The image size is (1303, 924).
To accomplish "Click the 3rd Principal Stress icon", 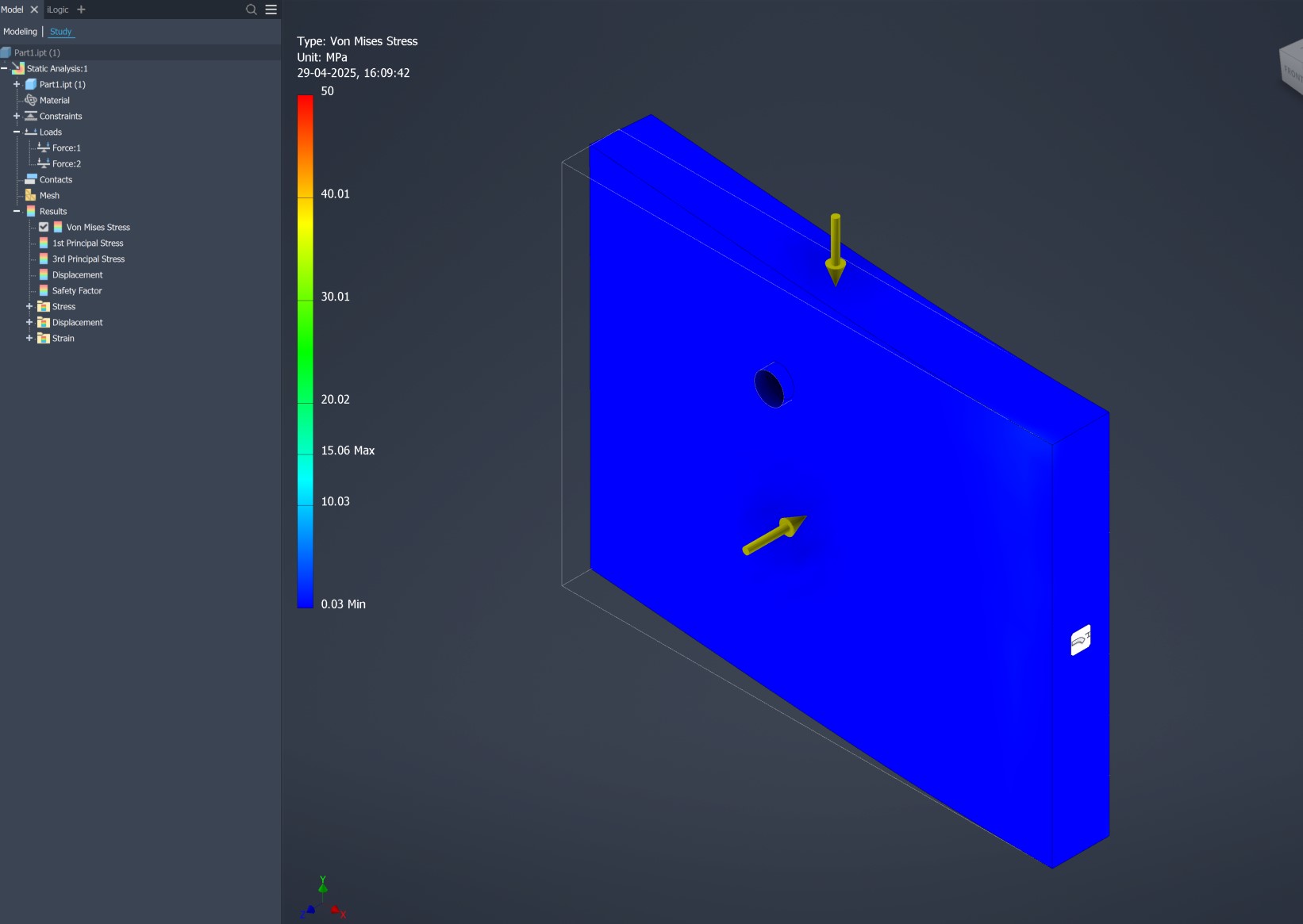I will point(44,259).
